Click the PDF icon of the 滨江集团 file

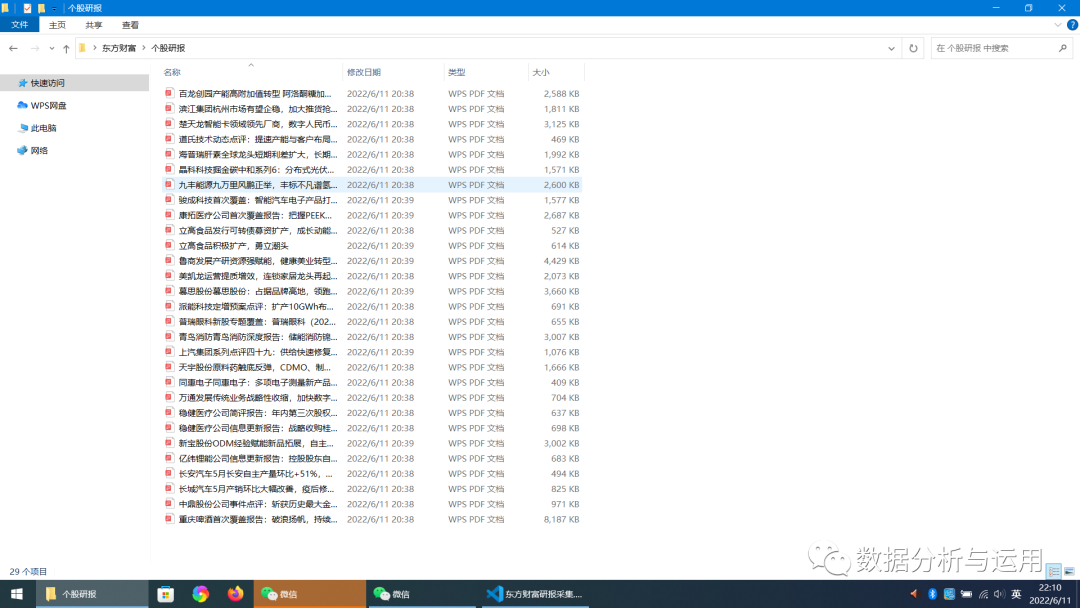click(169, 108)
